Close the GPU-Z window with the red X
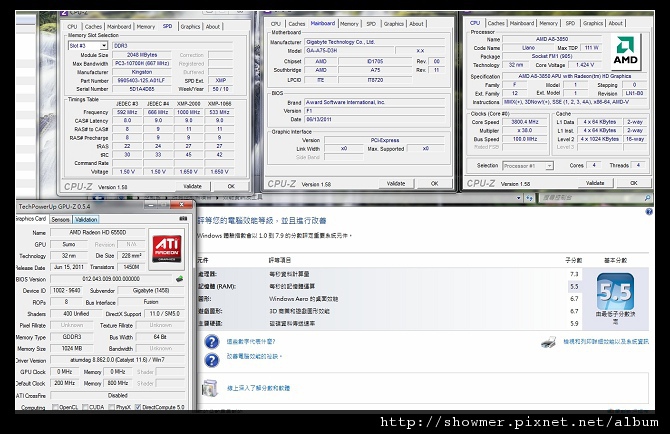 [x=182, y=205]
